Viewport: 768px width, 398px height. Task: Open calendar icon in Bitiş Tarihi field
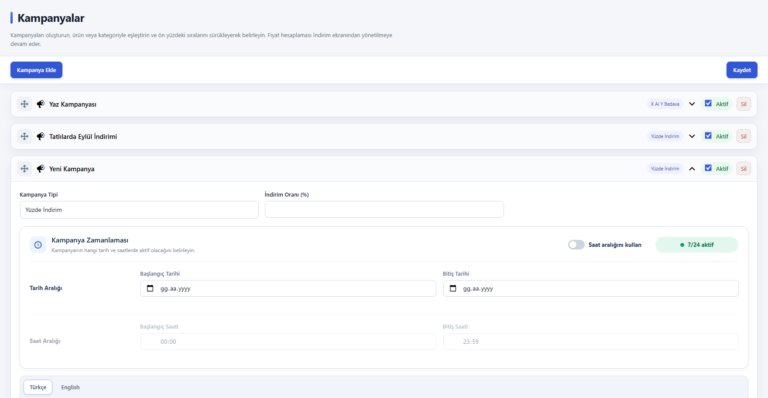point(453,288)
